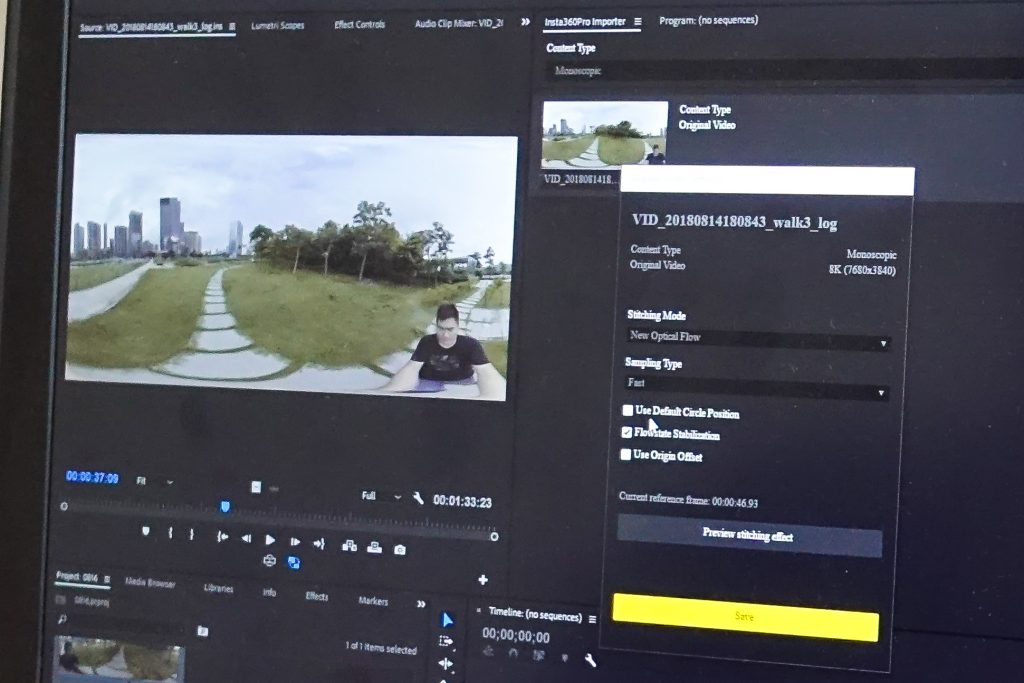Uncheck Flowstate Stabilization
The height and width of the screenshot is (683, 1024).
(626, 432)
